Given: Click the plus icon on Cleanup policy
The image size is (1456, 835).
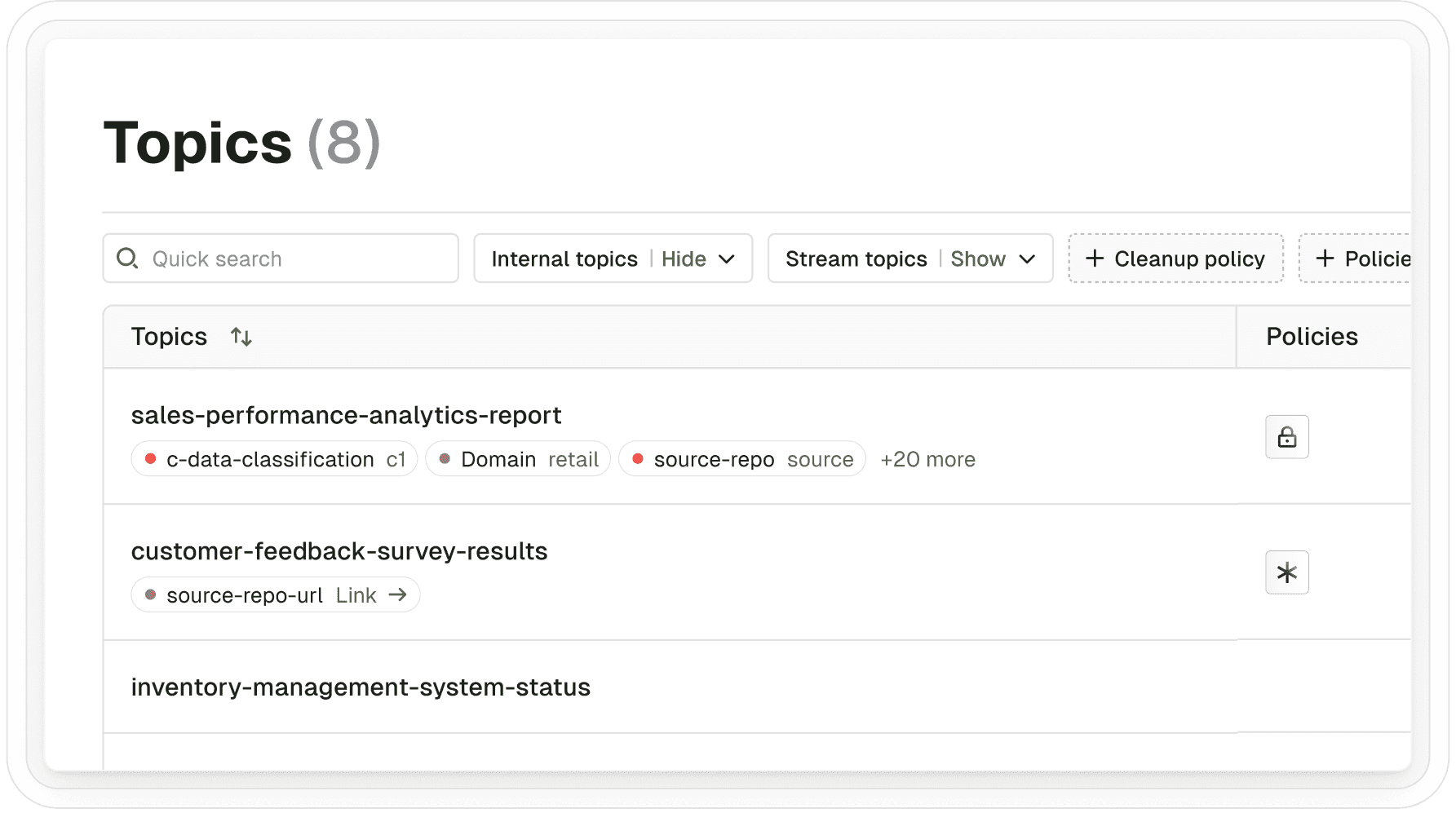Looking at the screenshot, I should [x=1095, y=258].
